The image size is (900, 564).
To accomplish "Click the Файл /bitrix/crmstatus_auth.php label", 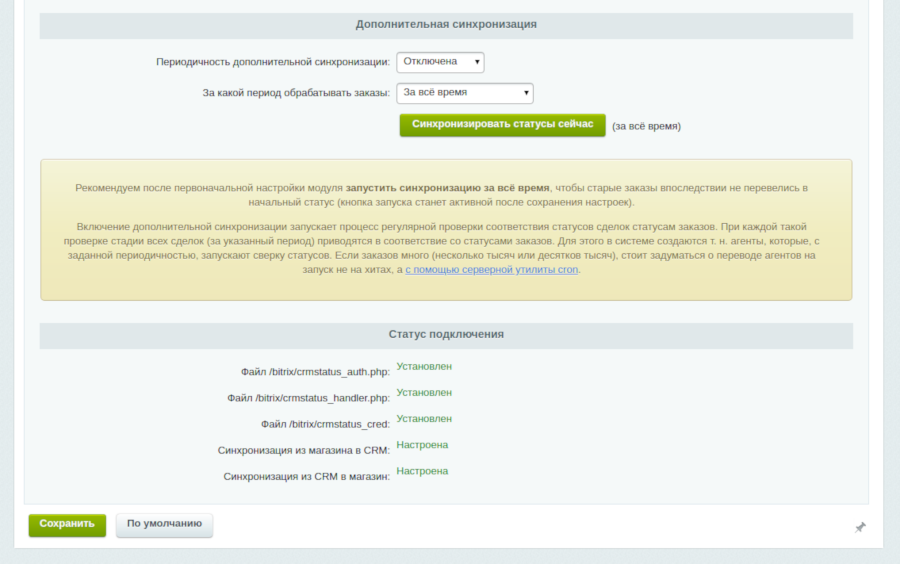I will tap(315, 372).
